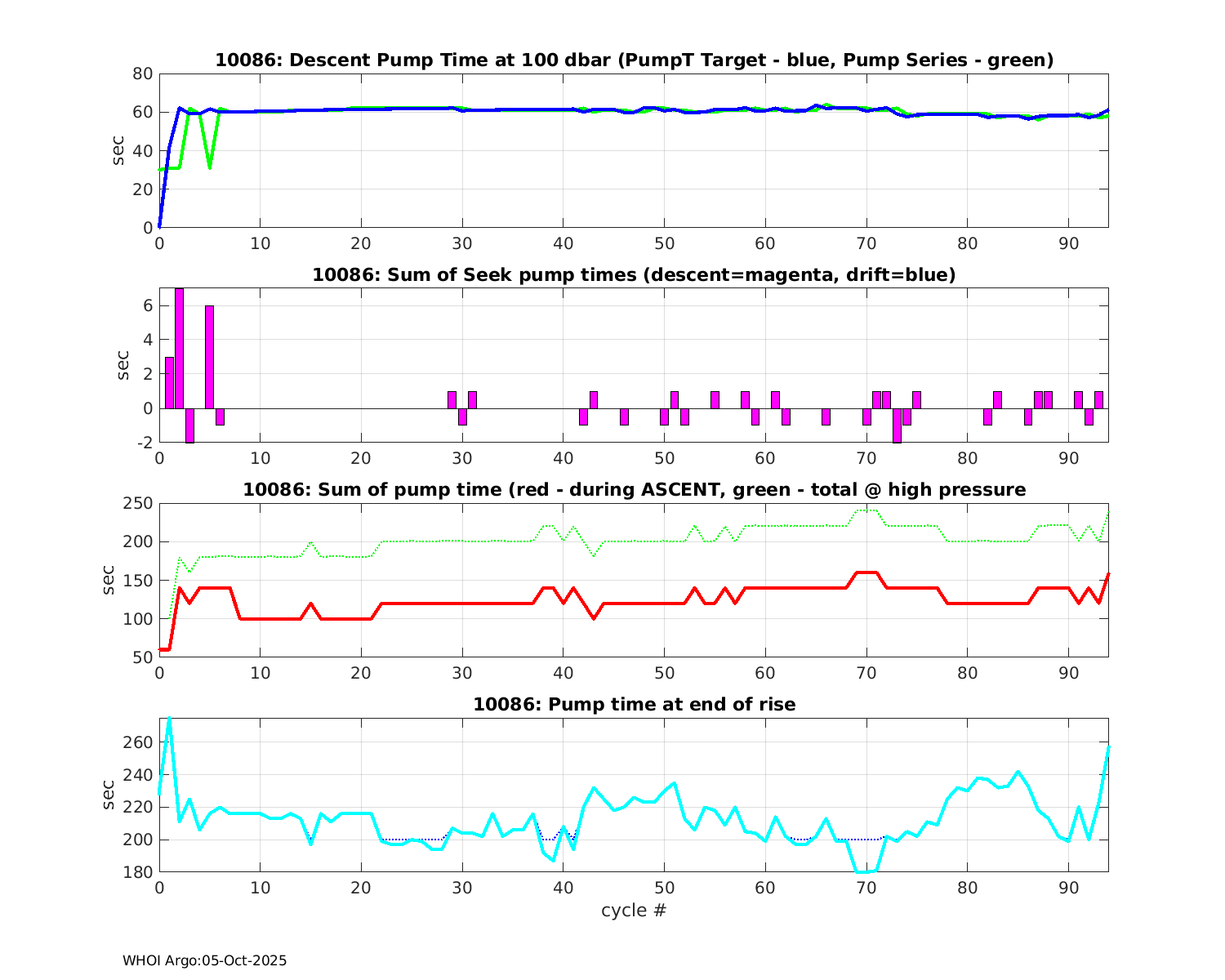The width and height of the screenshot is (1225, 980).
Task: Click the green line dip at cycle 5
Action: (210, 167)
